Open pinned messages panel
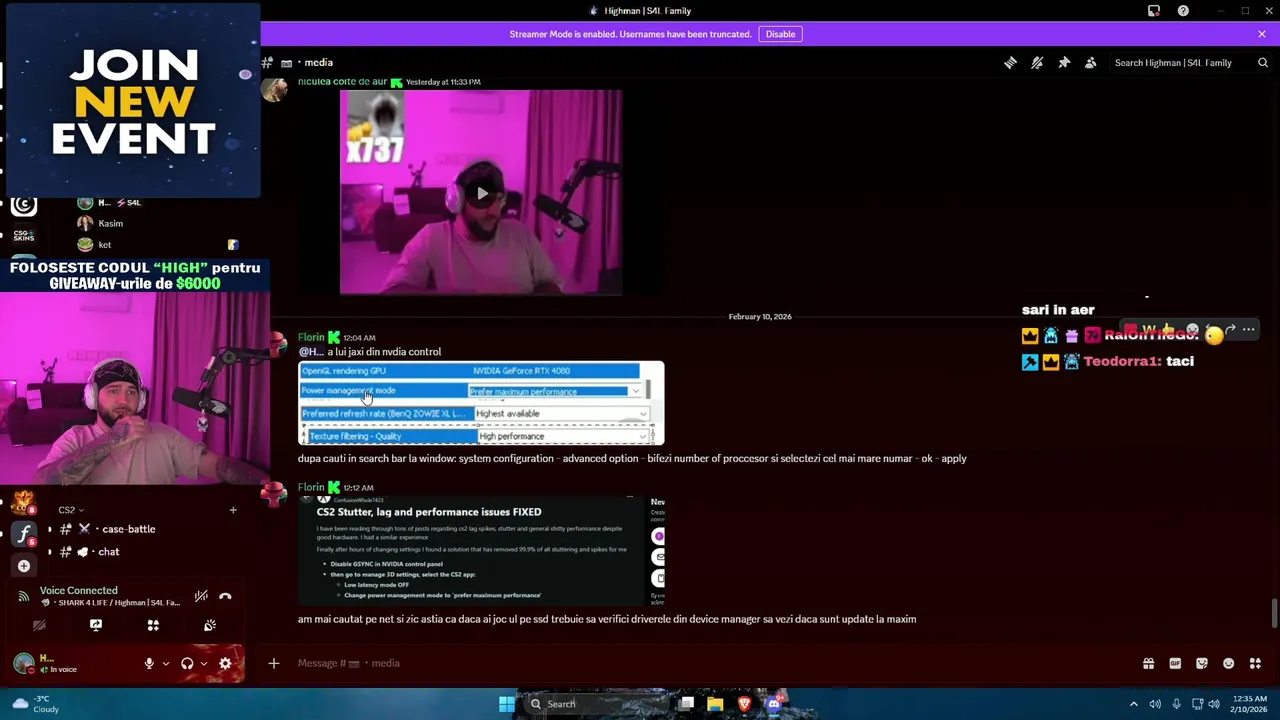 click(1064, 62)
